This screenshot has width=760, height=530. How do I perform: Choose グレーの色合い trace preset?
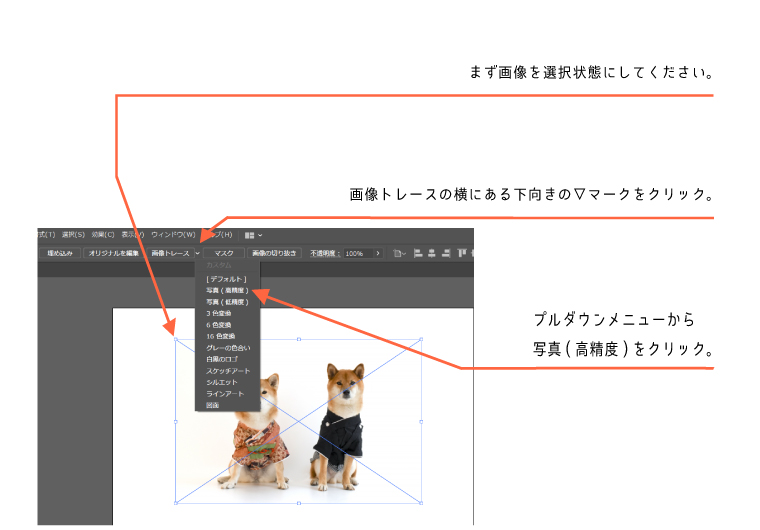click(x=227, y=348)
